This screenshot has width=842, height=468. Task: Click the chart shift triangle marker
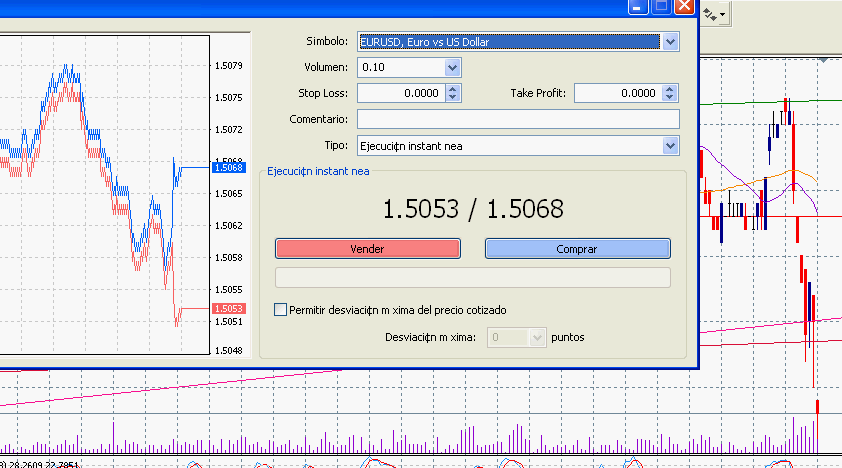click(x=823, y=61)
